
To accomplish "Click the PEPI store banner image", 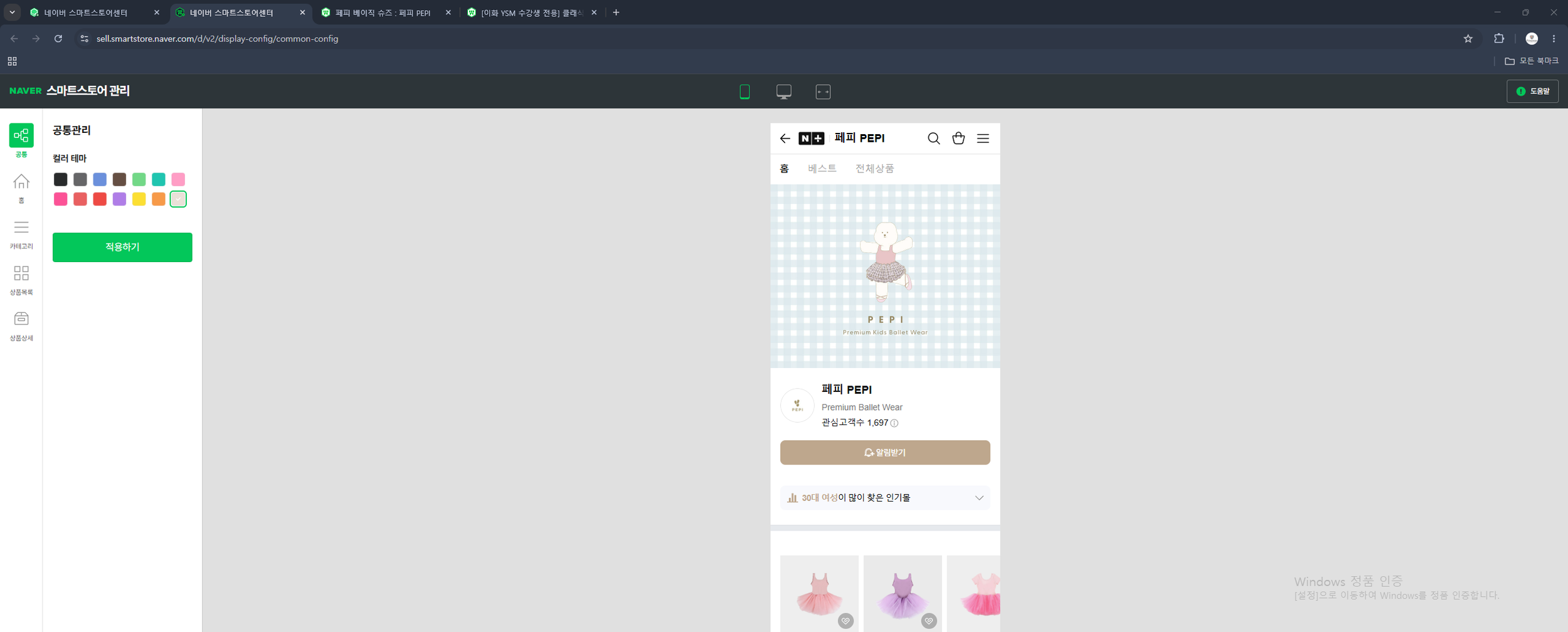I will pyautogui.click(x=885, y=276).
